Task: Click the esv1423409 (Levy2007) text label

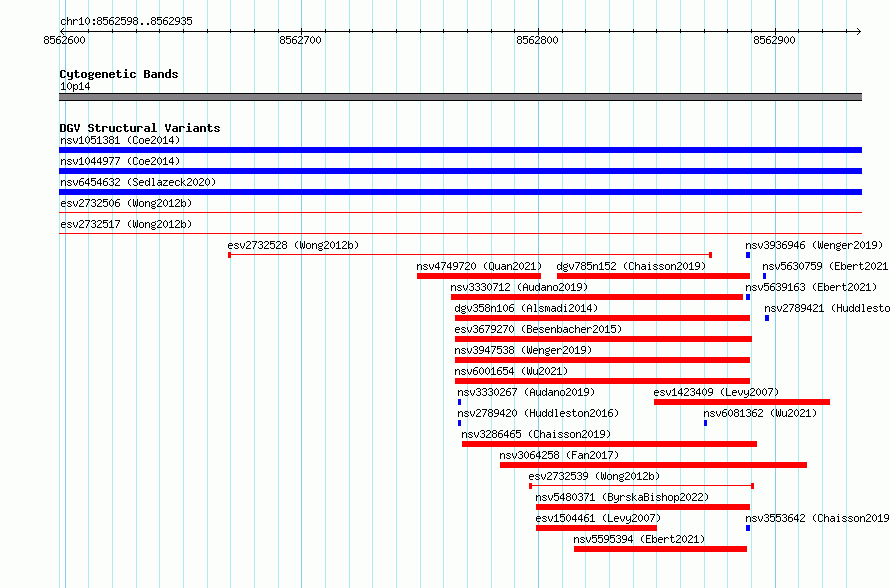Action: click(716, 392)
